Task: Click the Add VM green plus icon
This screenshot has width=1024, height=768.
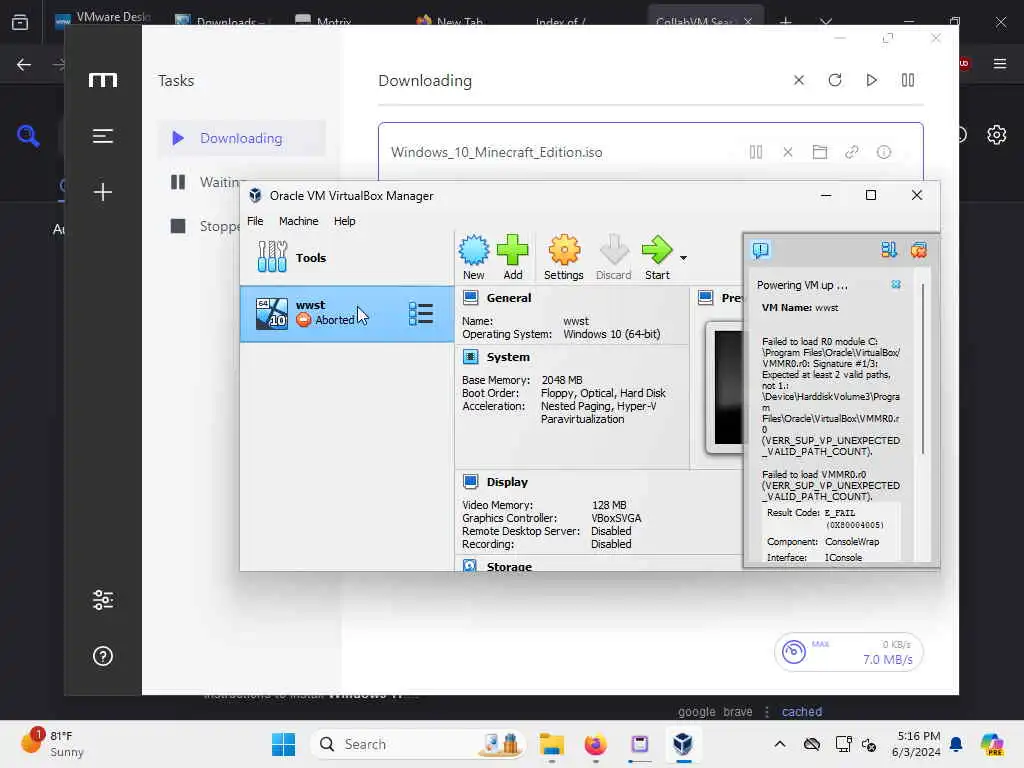Action: pos(513,257)
